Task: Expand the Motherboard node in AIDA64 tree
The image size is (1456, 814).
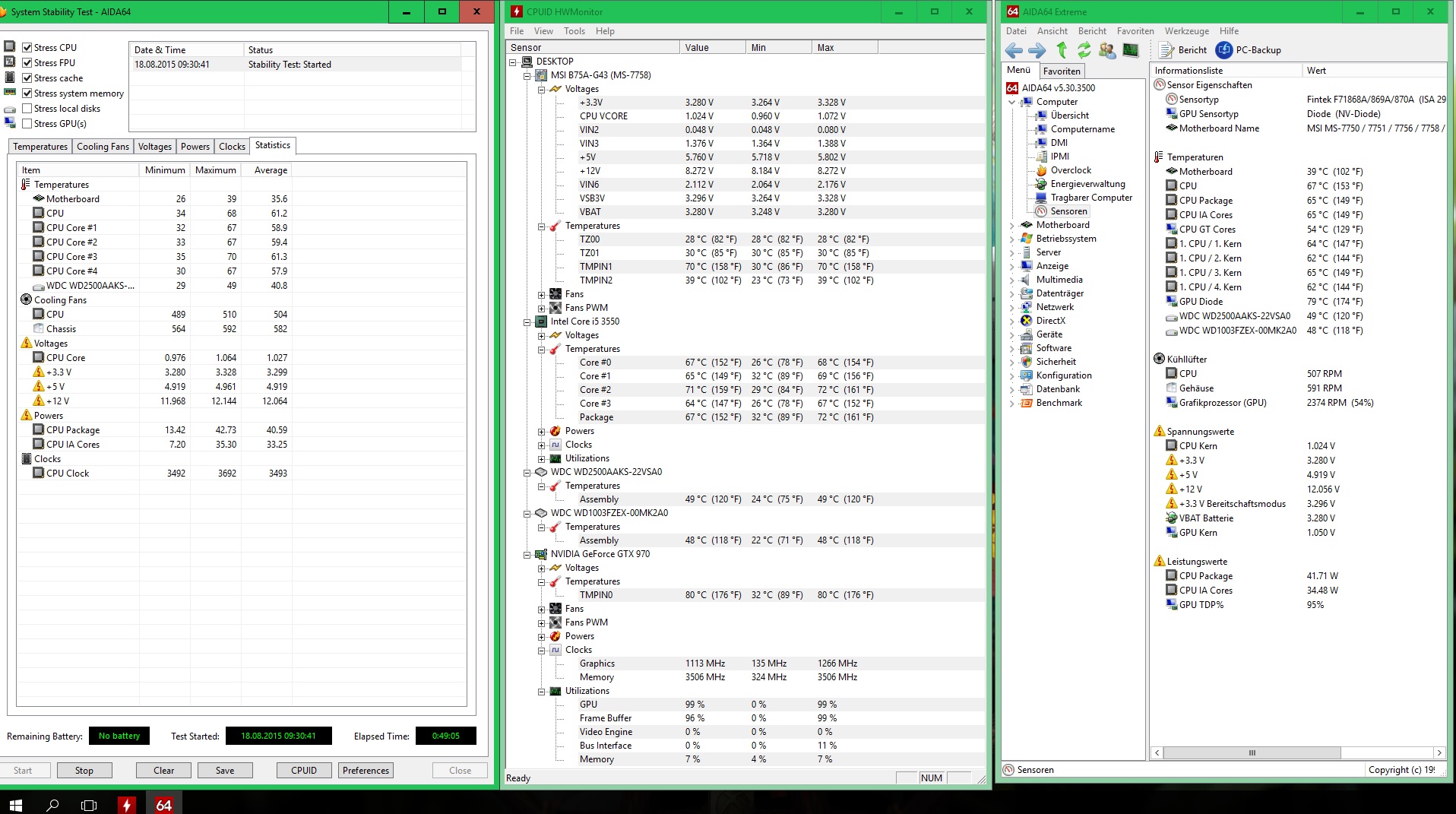Action: coord(1012,225)
